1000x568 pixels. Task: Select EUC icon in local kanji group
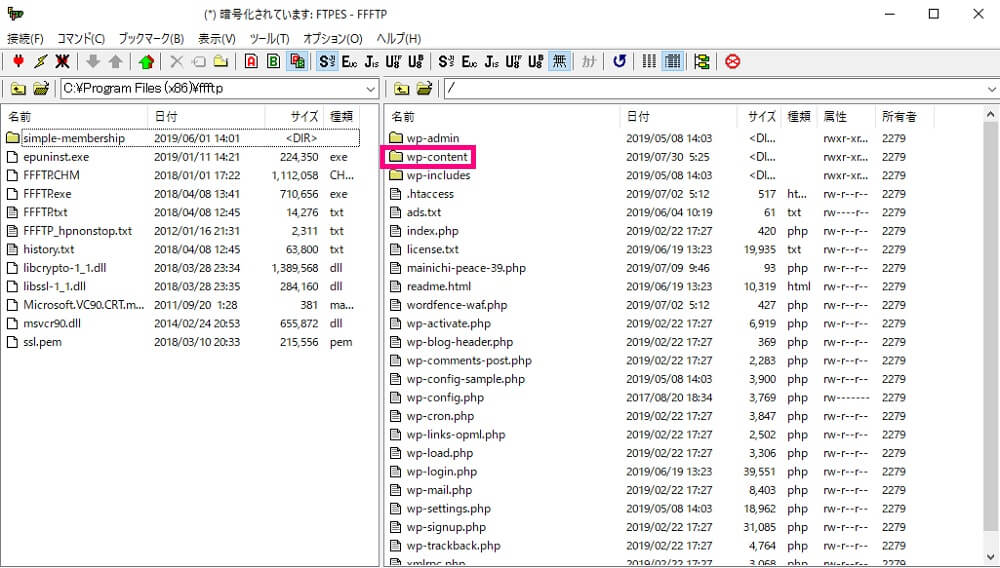[x=469, y=61]
